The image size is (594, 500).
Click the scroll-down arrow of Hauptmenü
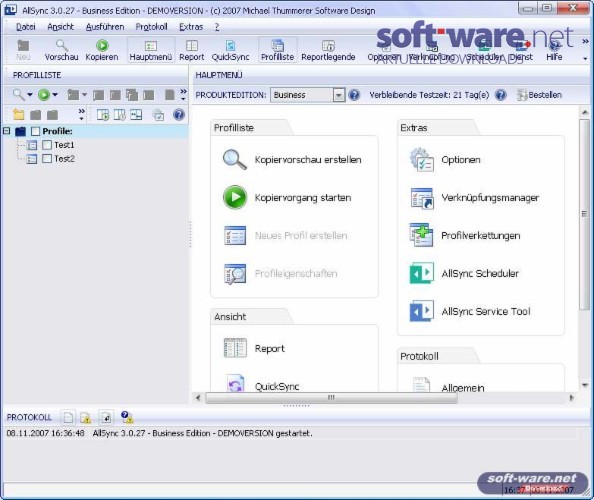(x=585, y=386)
